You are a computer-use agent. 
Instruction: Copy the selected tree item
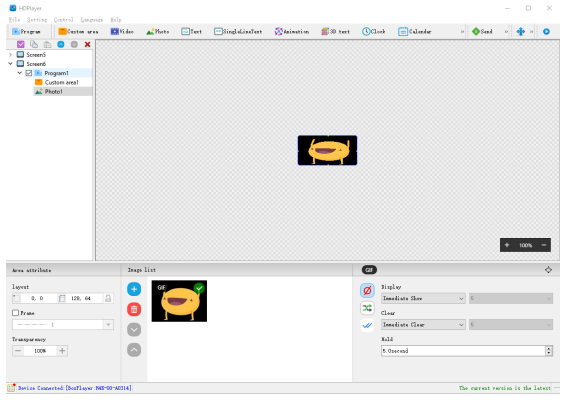34,44
